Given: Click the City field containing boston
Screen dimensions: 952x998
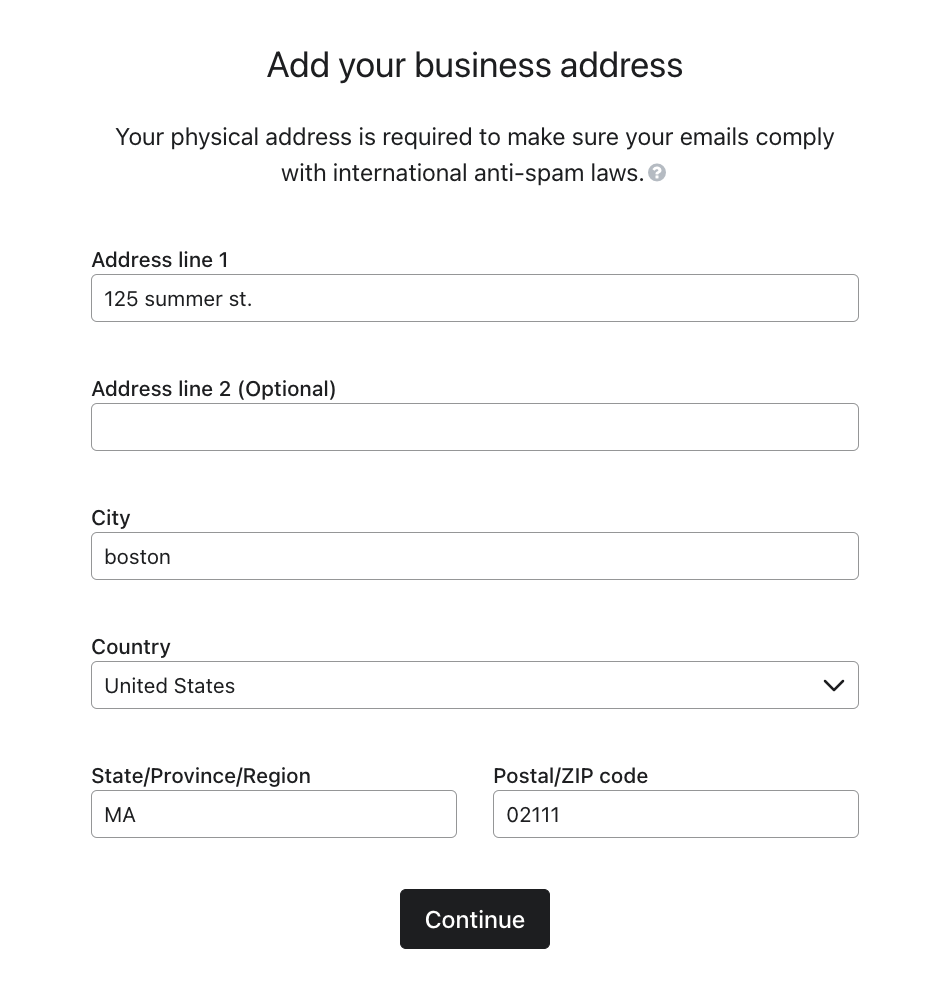Looking at the screenshot, I should coord(475,556).
